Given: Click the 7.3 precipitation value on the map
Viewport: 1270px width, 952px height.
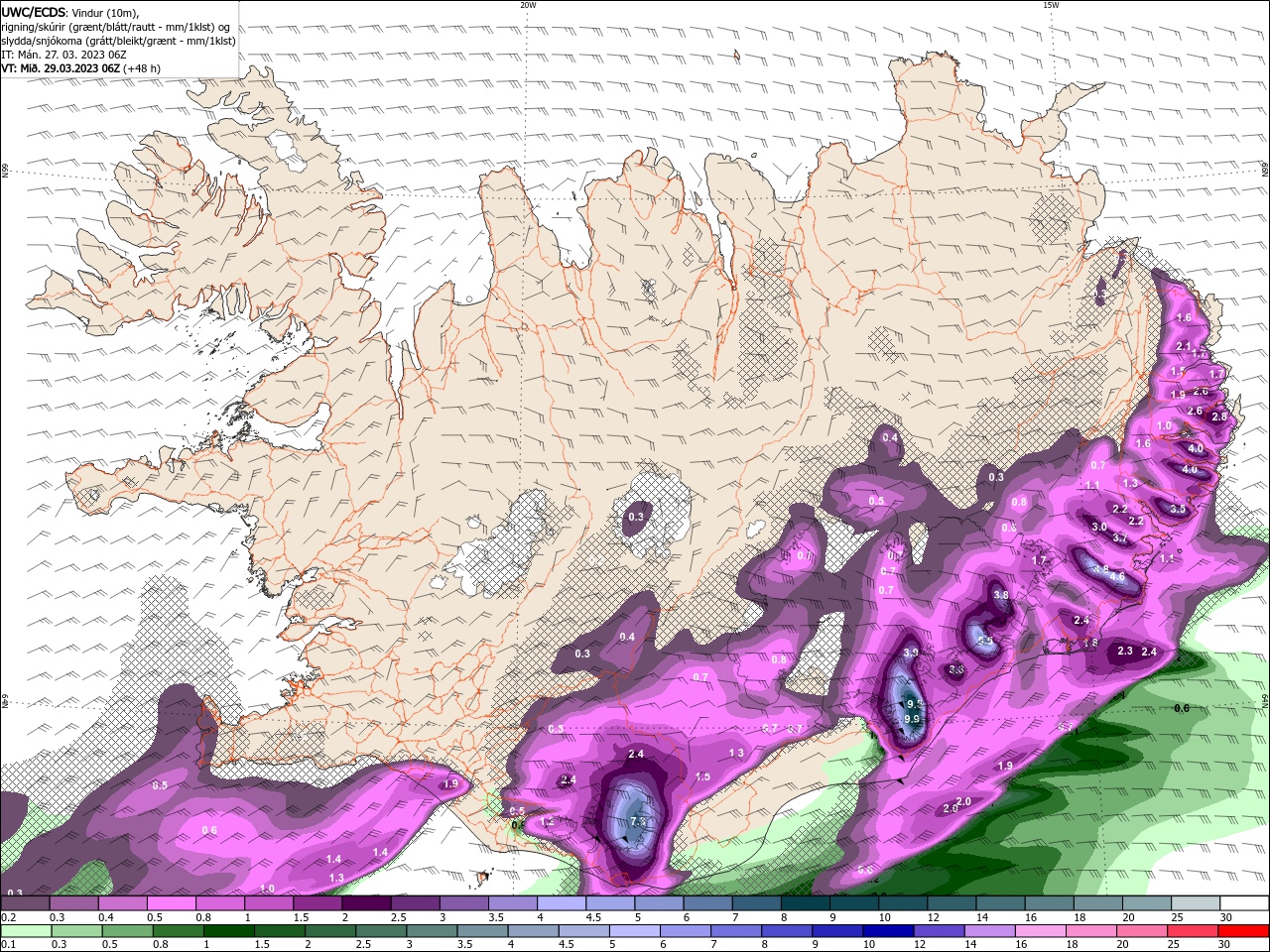Looking at the screenshot, I should click(638, 821).
